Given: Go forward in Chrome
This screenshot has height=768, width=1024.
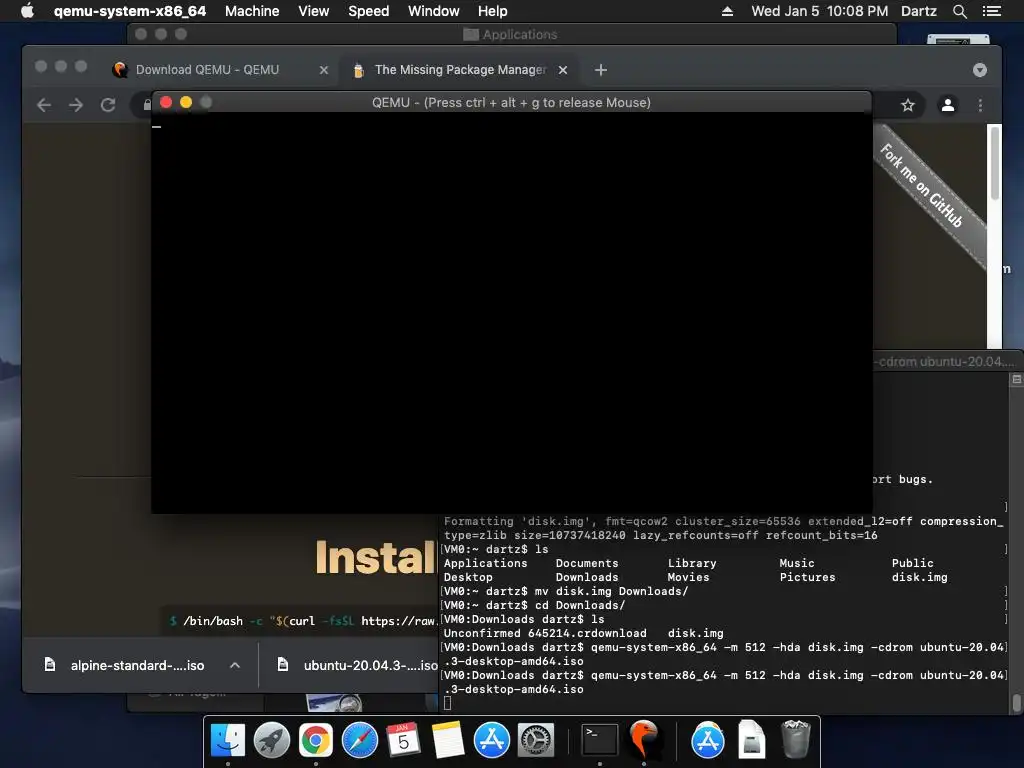Looking at the screenshot, I should 76,105.
